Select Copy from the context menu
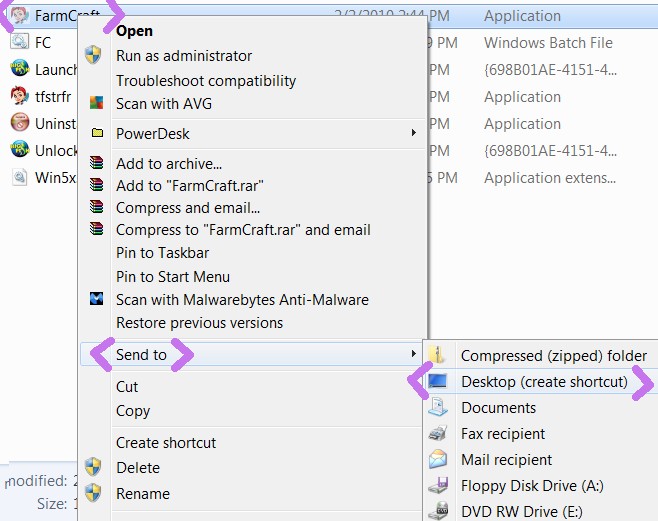 pyautogui.click(x=133, y=411)
